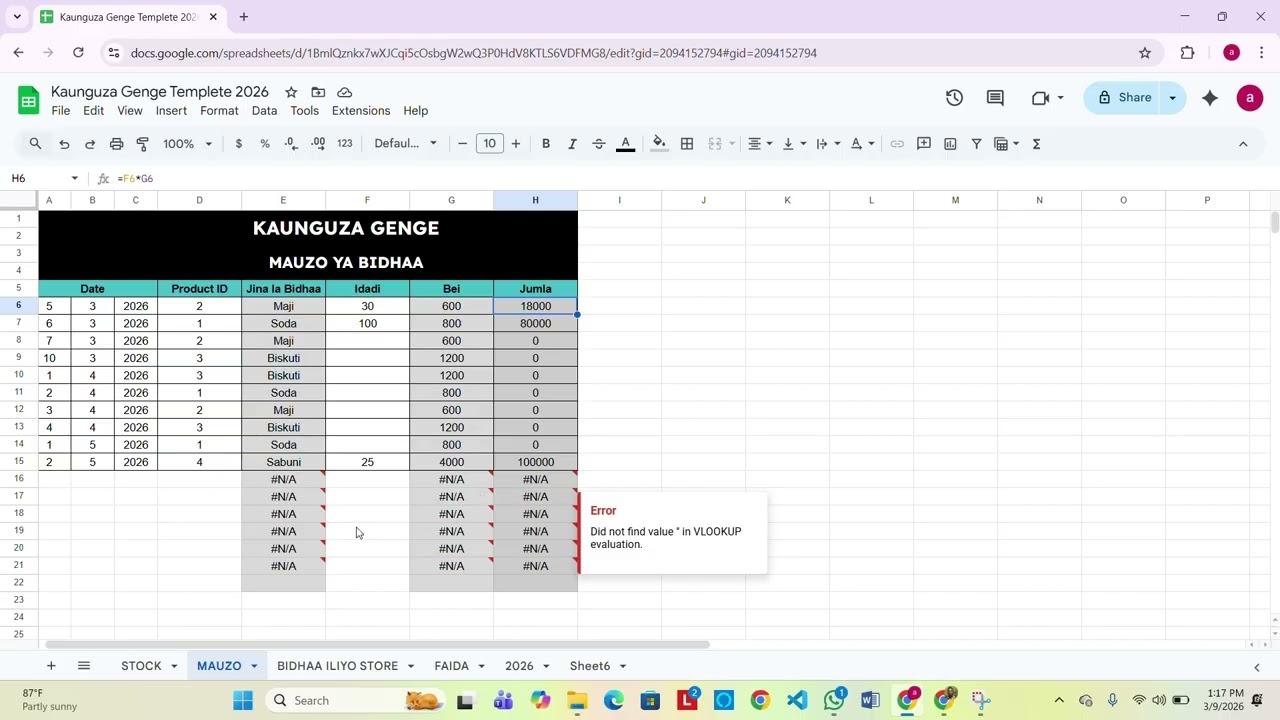
Task: Open the MAUZO sheet tab menu arrow
Action: [254, 666]
